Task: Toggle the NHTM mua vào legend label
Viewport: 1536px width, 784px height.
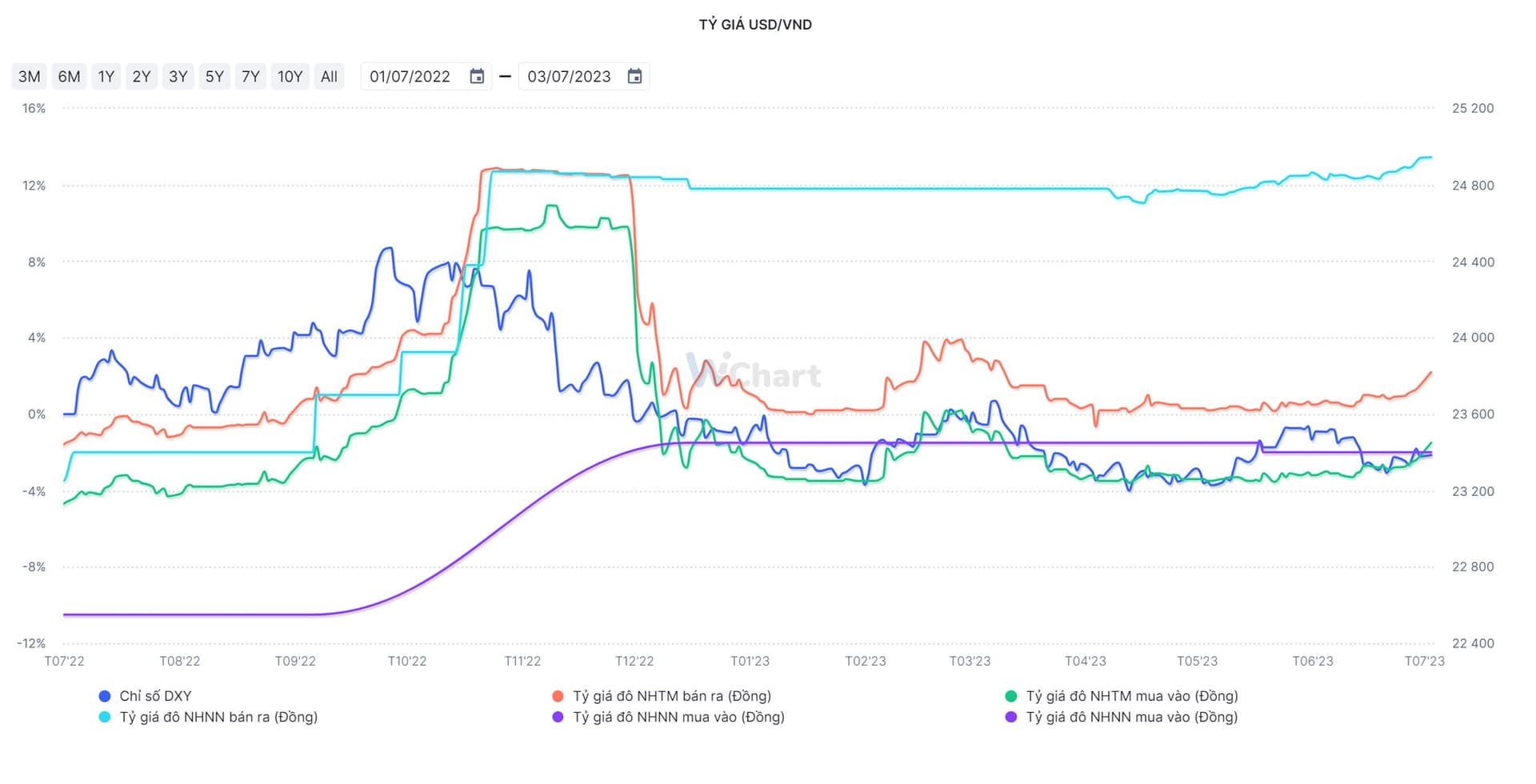Action: 1131,696
